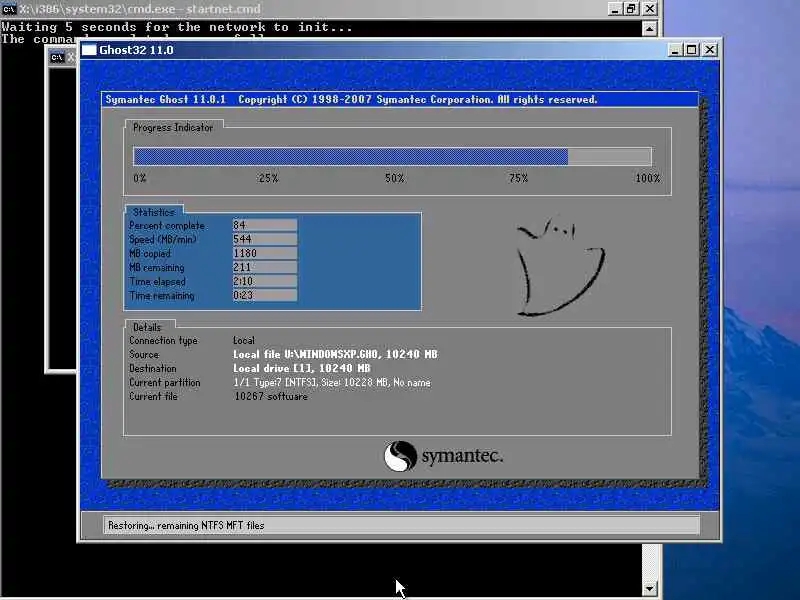Click the 50% progress scale label

pos(394,178)
